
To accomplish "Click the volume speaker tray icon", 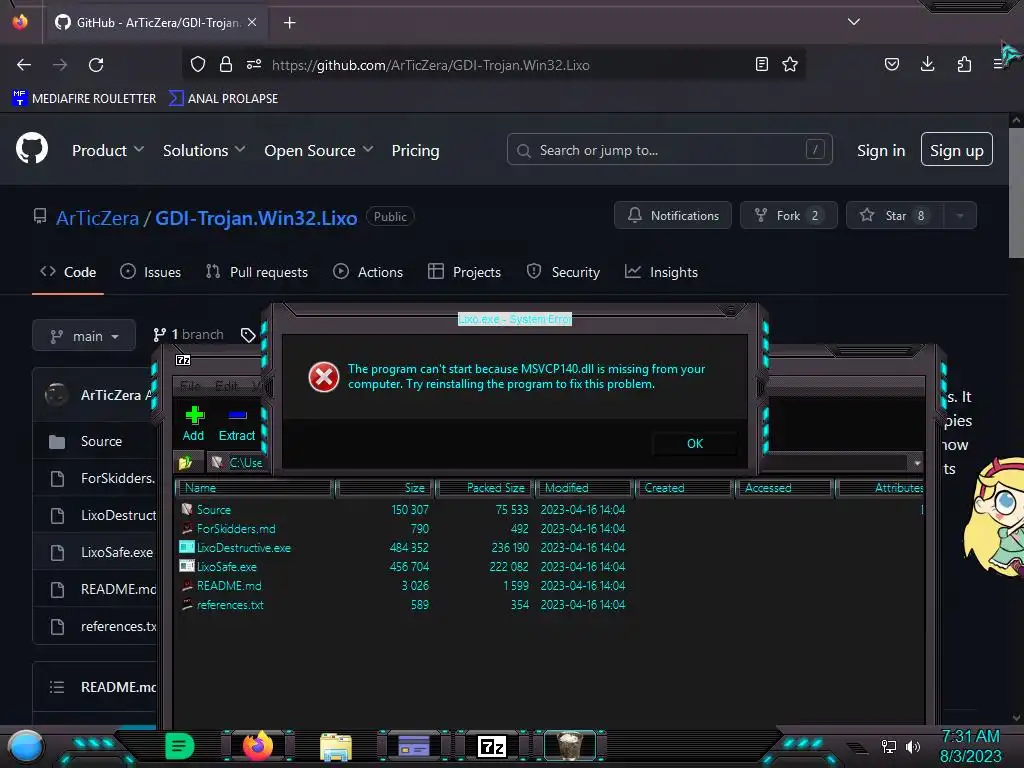I will click(x=912, y=746).
